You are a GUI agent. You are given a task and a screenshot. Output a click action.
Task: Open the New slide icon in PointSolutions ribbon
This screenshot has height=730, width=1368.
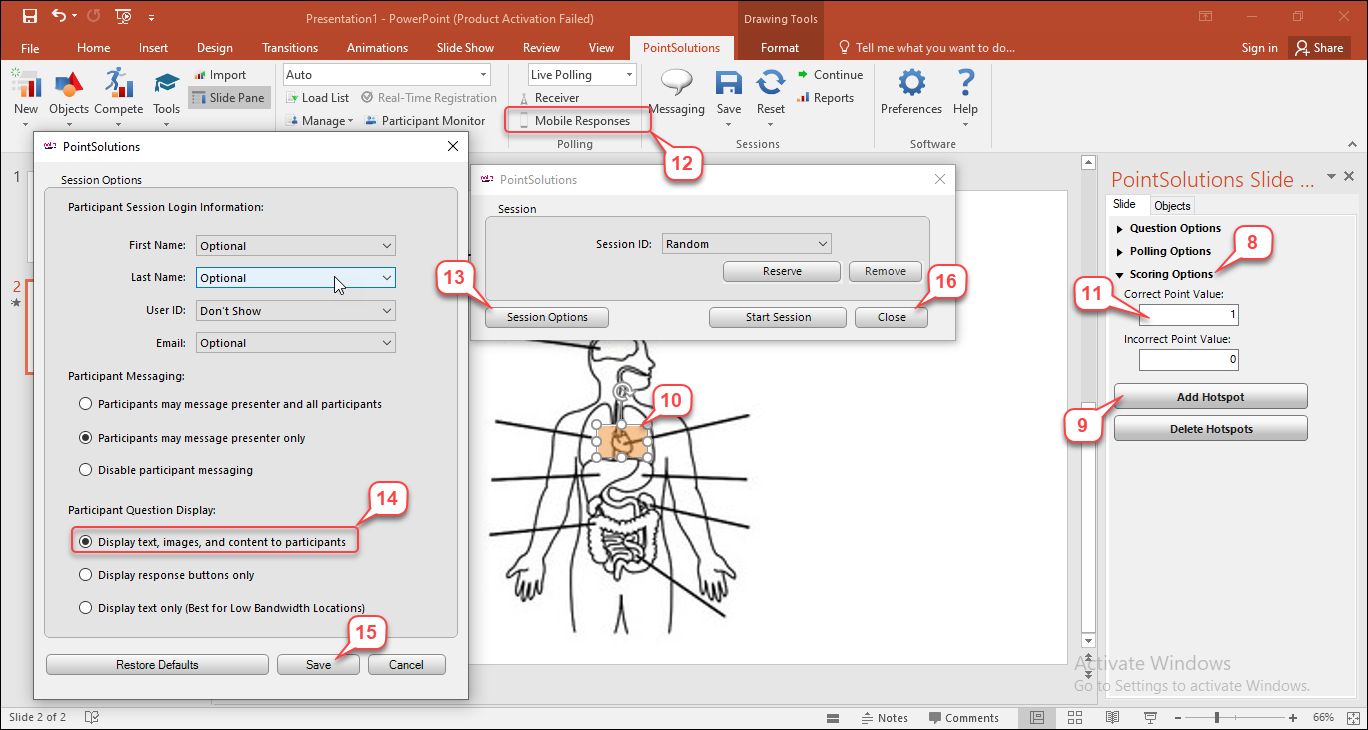click(26, 85)
